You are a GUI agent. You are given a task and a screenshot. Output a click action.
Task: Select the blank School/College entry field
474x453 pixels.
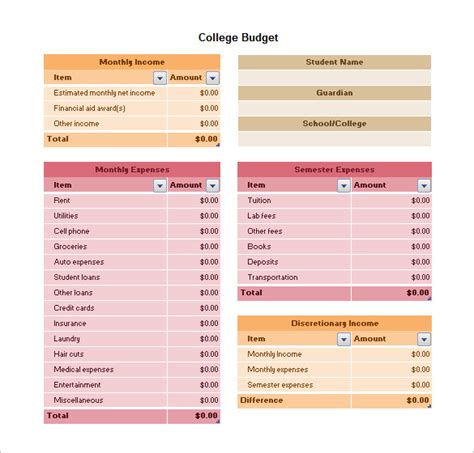pos(334,139)
